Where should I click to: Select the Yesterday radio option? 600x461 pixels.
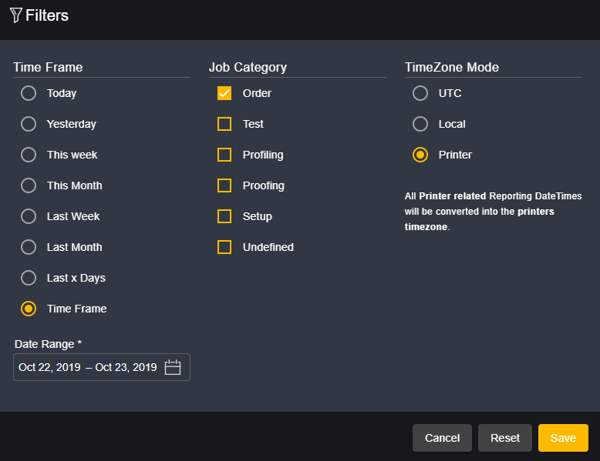pyautogui.click(x=29, y=124)
